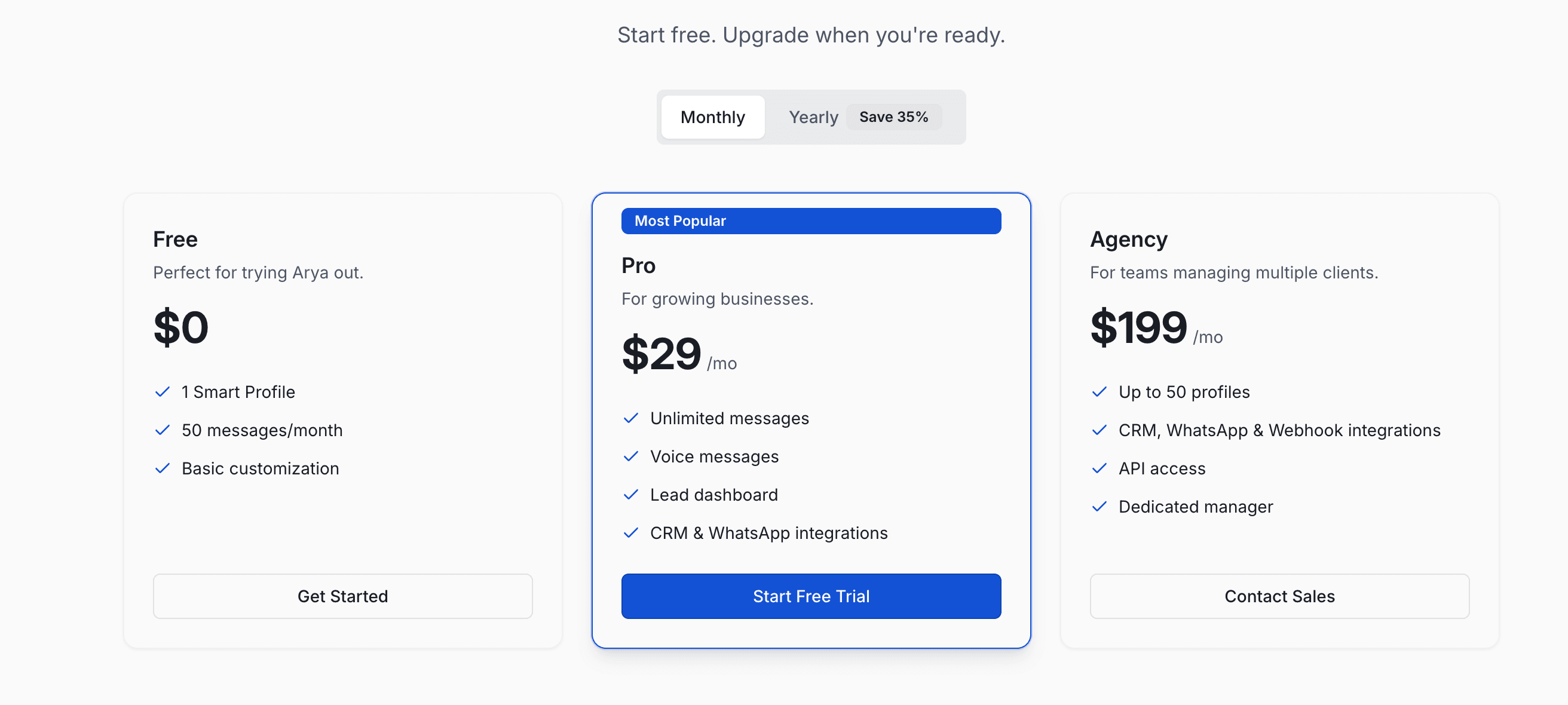Click the checkmark next to Lead dashboard
This screenshot has height=705, width=1568.
point(630,495)
